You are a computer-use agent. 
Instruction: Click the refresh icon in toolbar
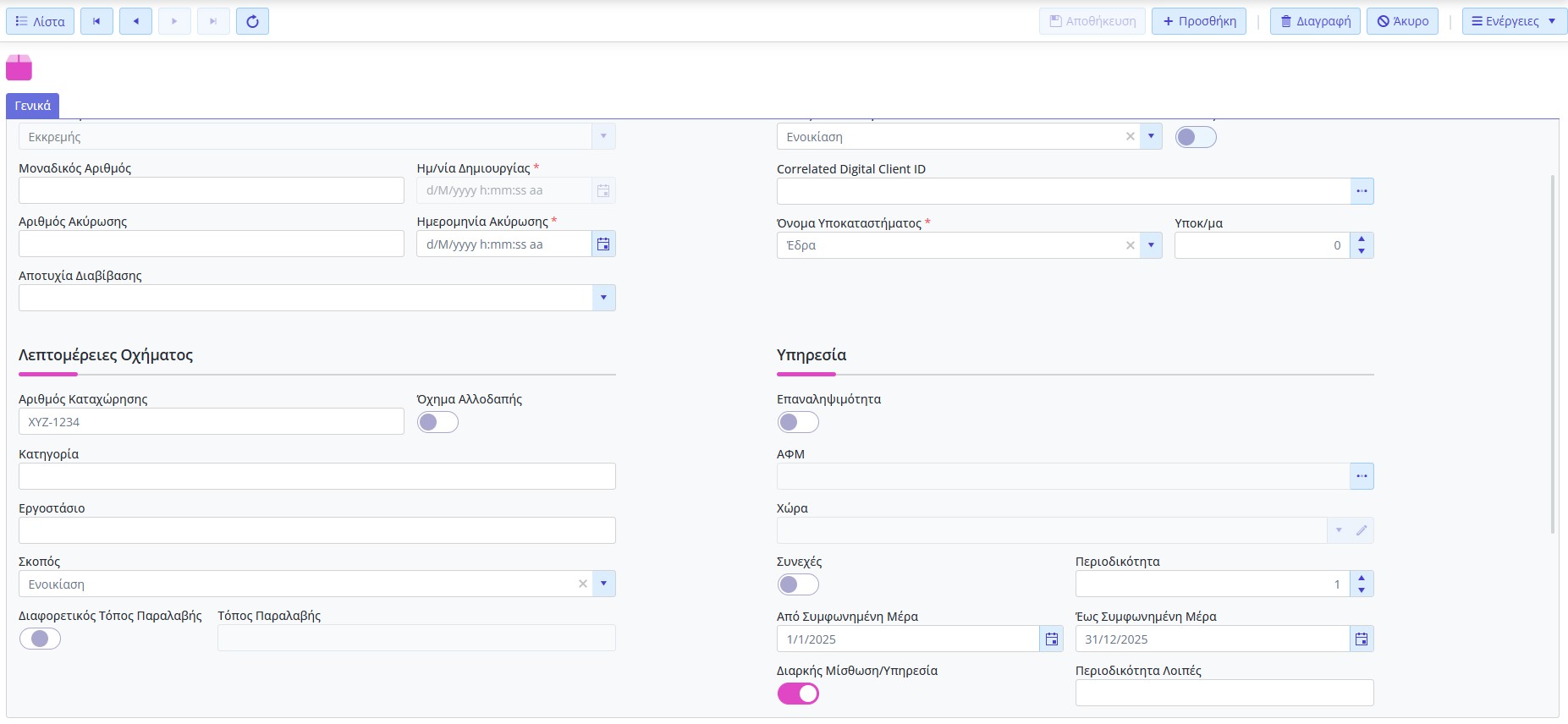tap(252, 21)
